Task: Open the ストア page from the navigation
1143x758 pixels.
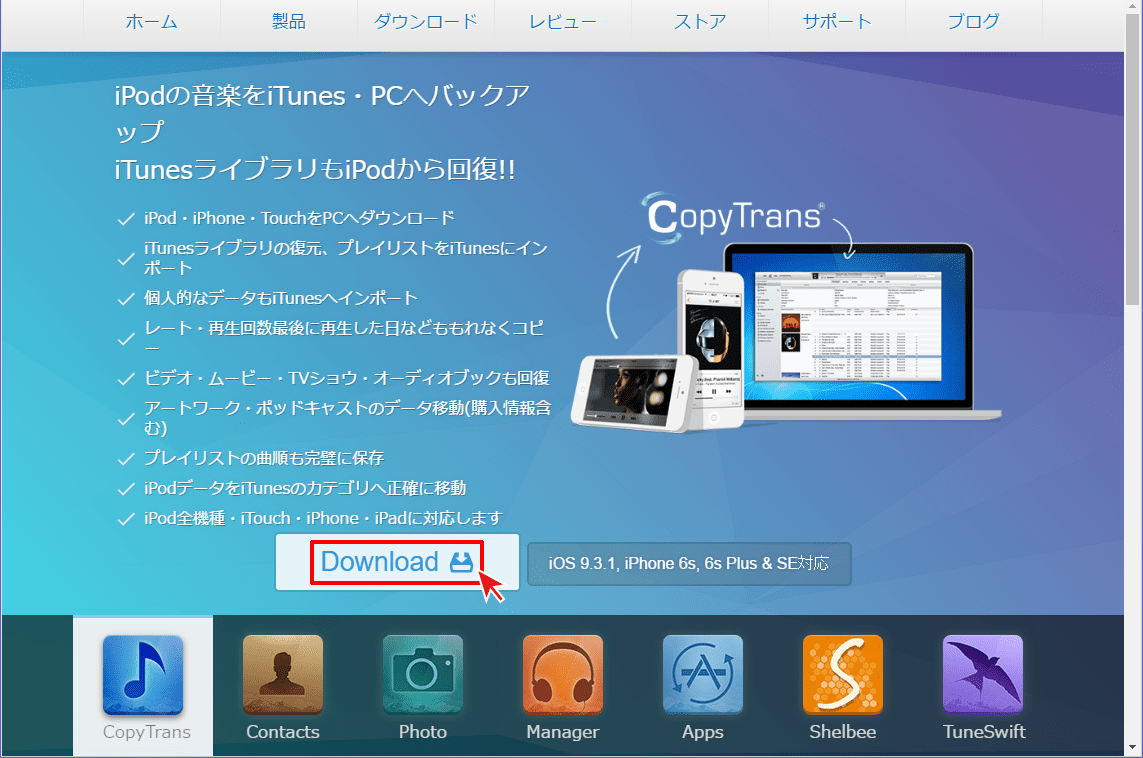Action: (700, 20)
